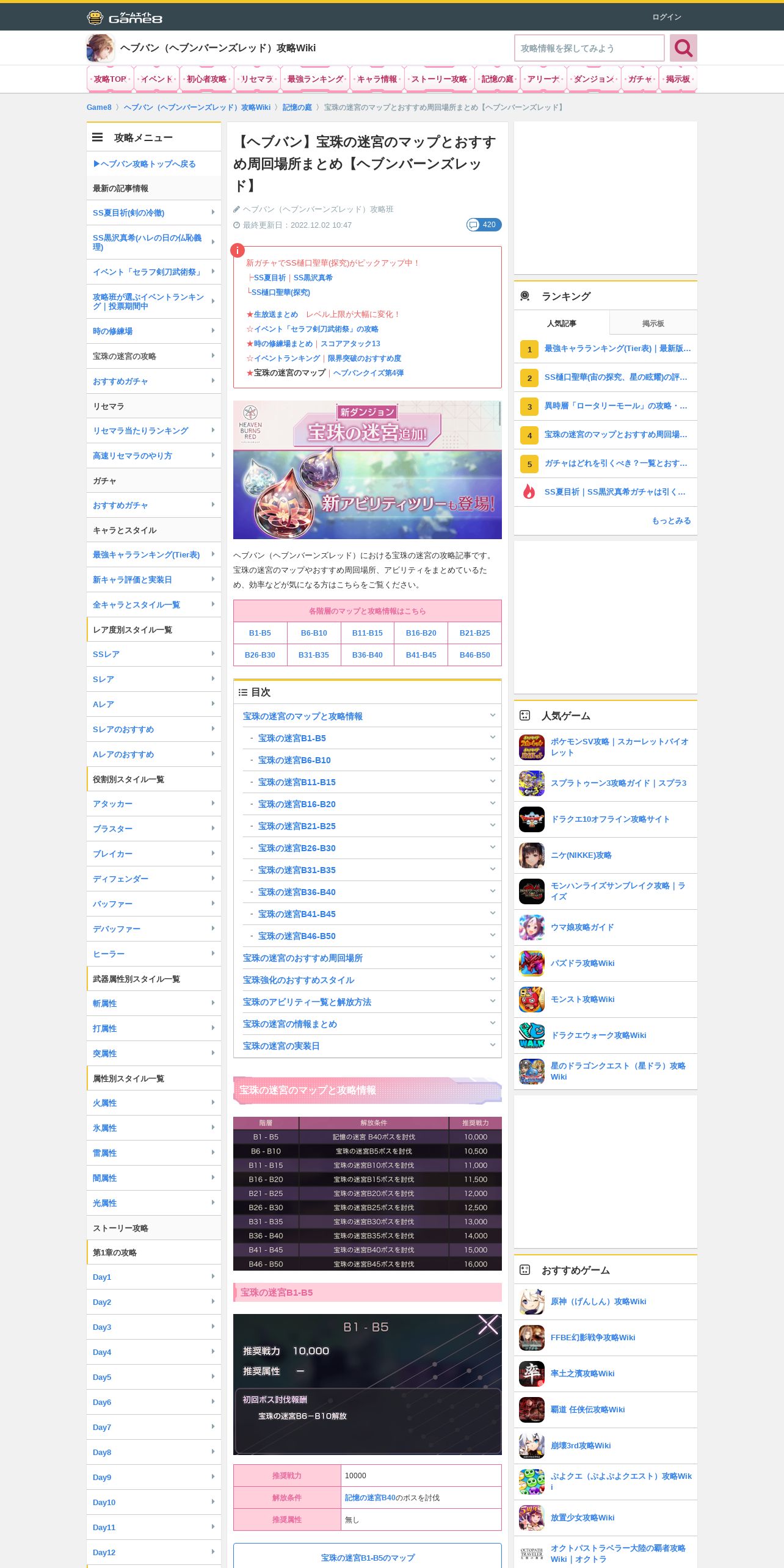This screenshot has height=1568, width=784.
Task: Focus the 攻略情報を探してみよう search field
Action: tap(589, 48)
